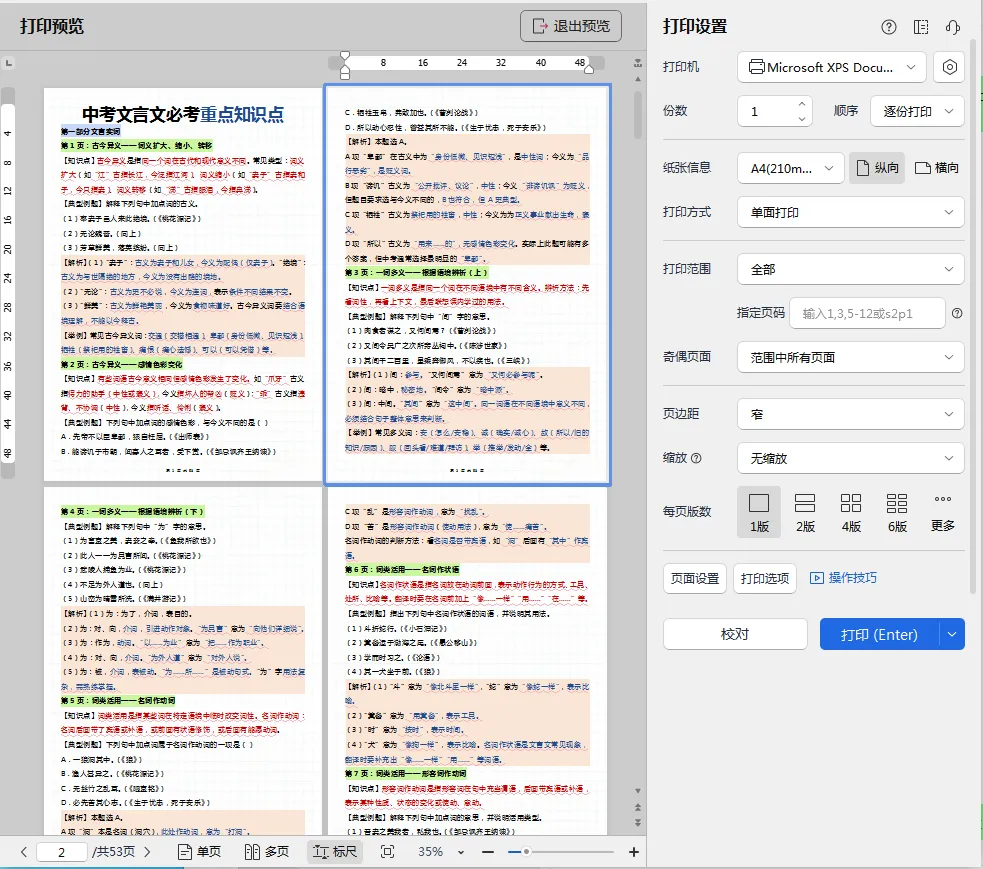
Task: Open the headset customer service icon
Action: tap(953, 27)
